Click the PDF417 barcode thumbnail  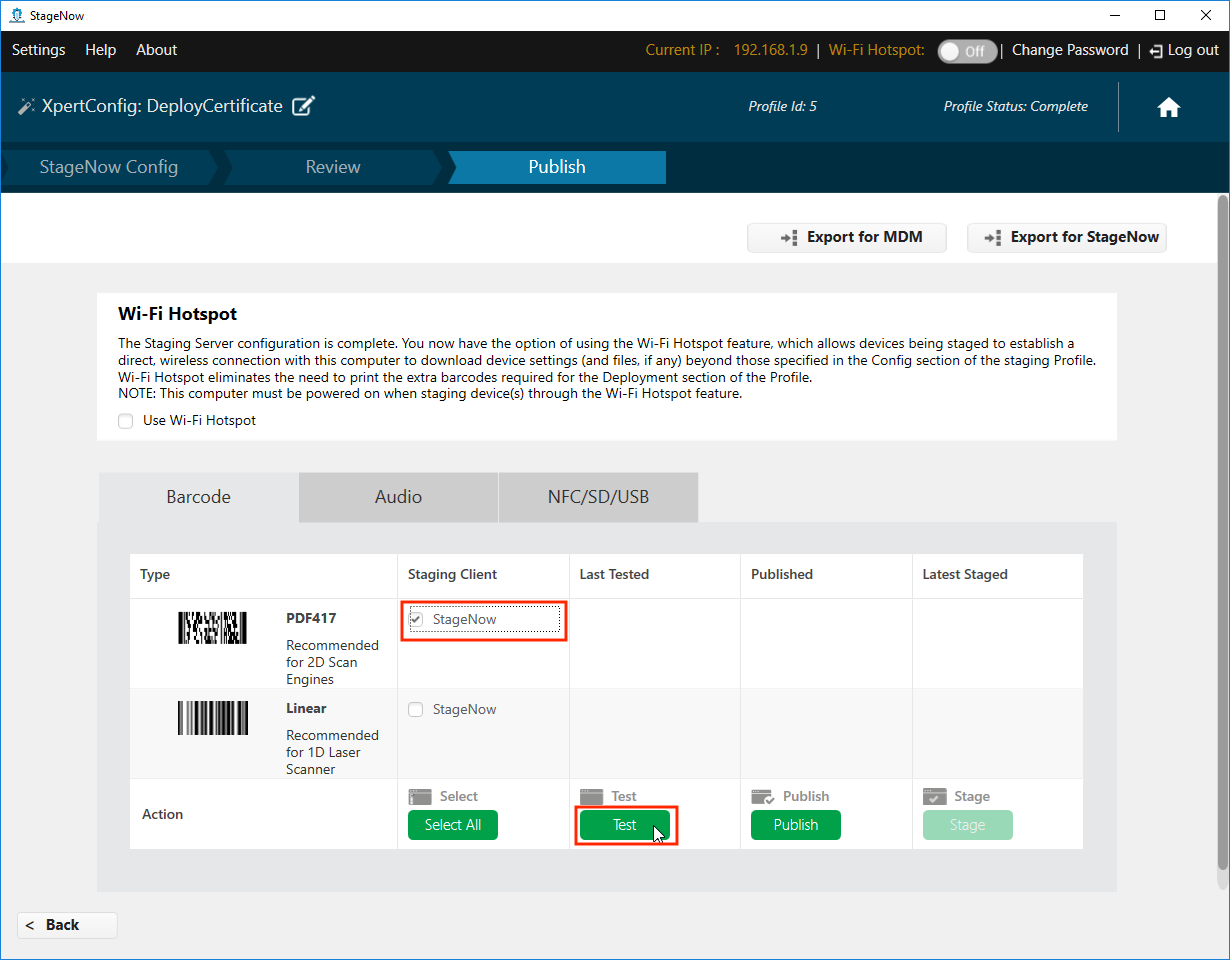[212, 628]
